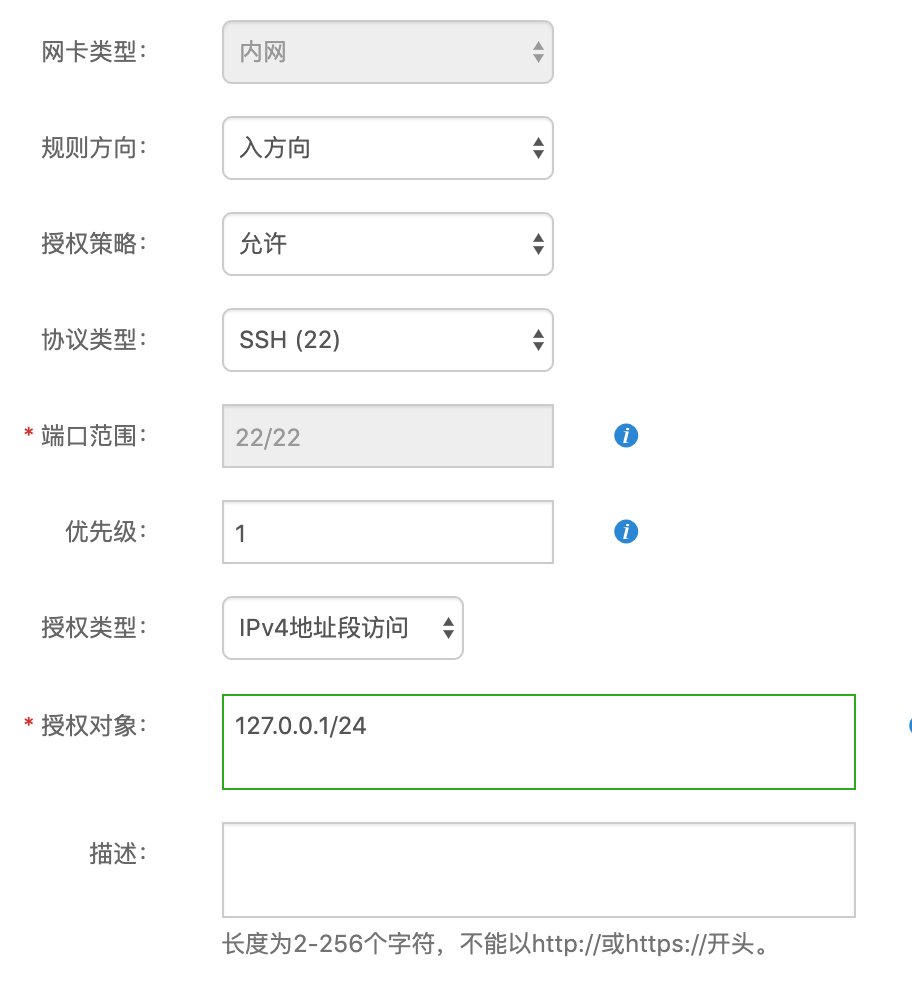Click the up-down arrows on 规则方向 select
912x998 pixels.
click(538, 148)
